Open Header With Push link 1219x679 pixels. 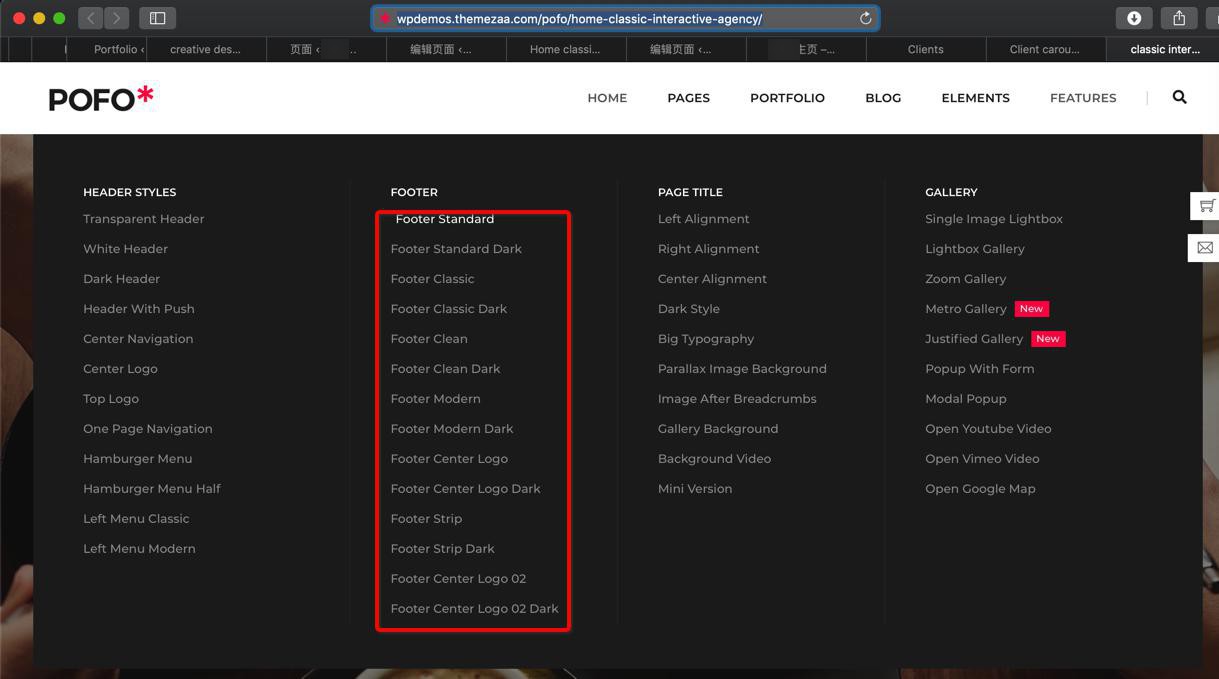(x=138, y=309)
